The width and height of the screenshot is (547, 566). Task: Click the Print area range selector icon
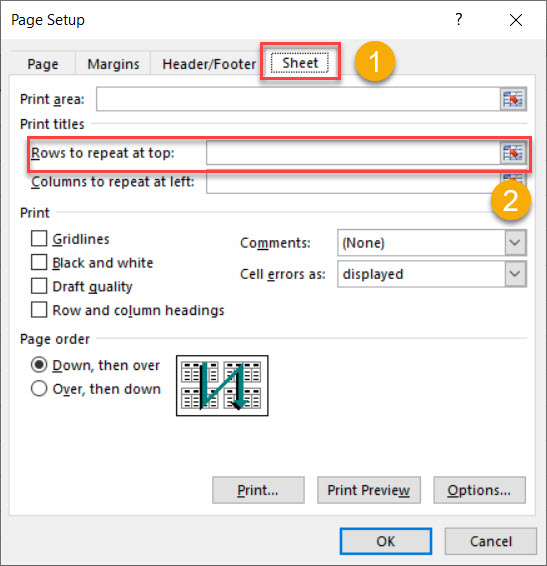click(x=513, y=99)
